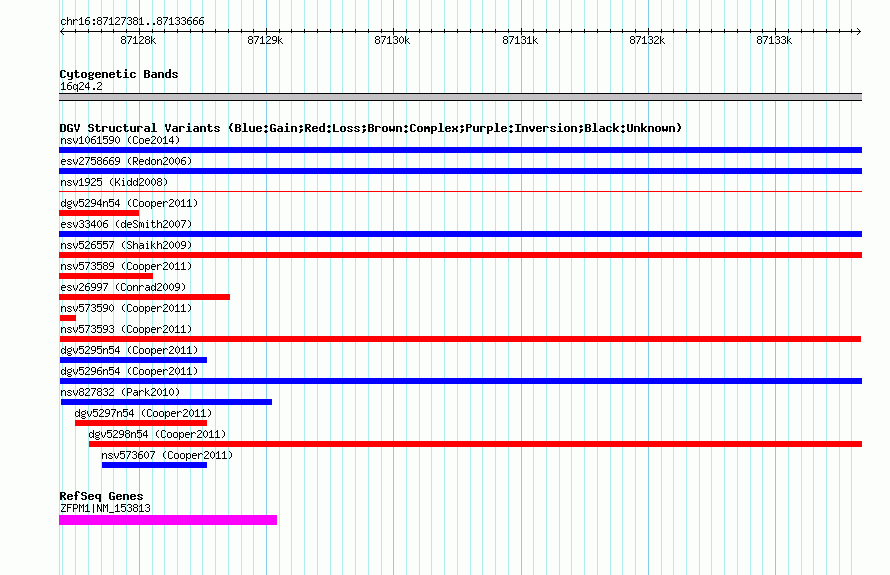
Task: Click the dgv5295n54 (Cooper2011) label
Action: [129, 350]
